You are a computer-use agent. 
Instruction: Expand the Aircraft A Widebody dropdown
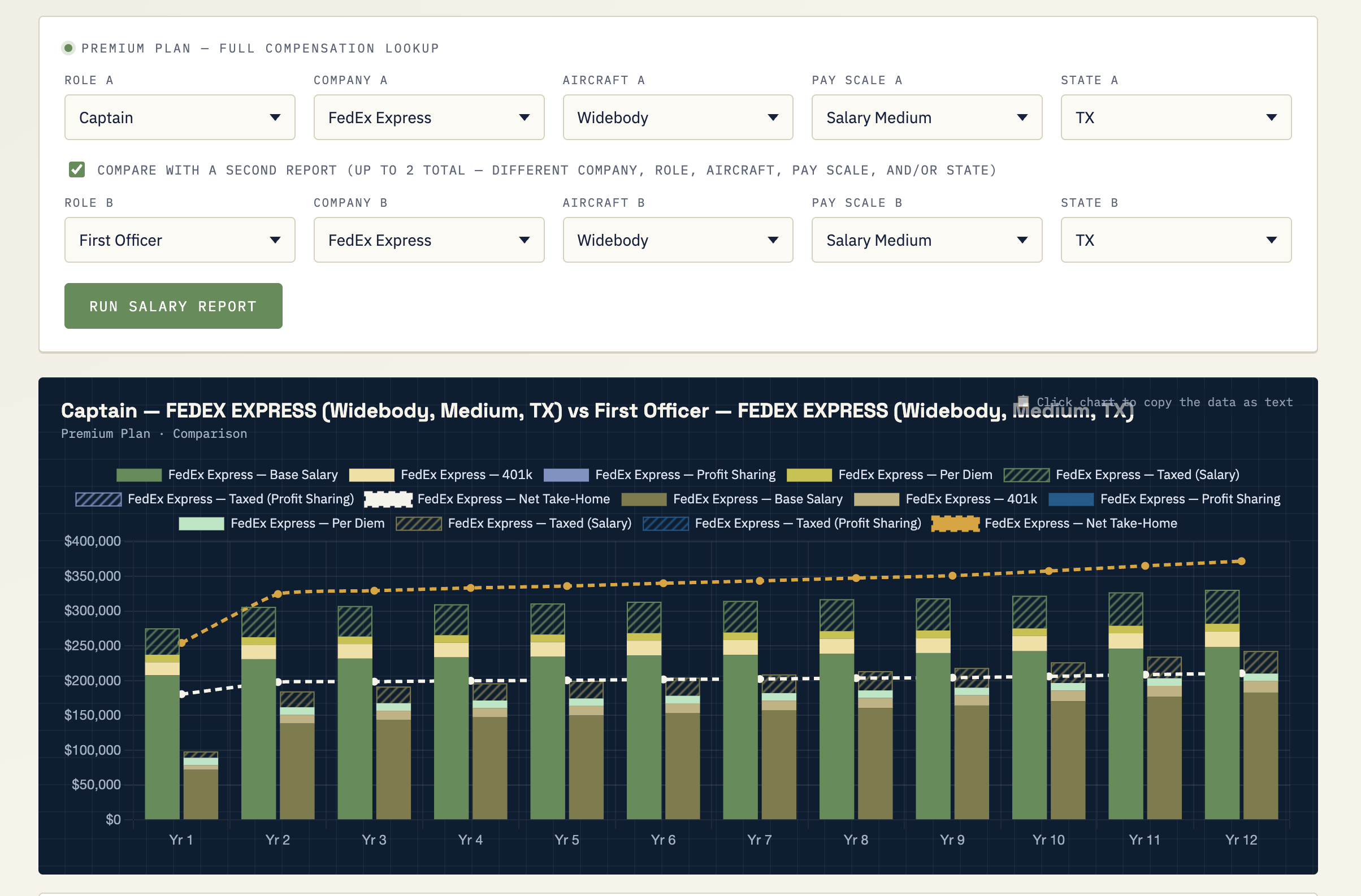click(x=678, y=117)
